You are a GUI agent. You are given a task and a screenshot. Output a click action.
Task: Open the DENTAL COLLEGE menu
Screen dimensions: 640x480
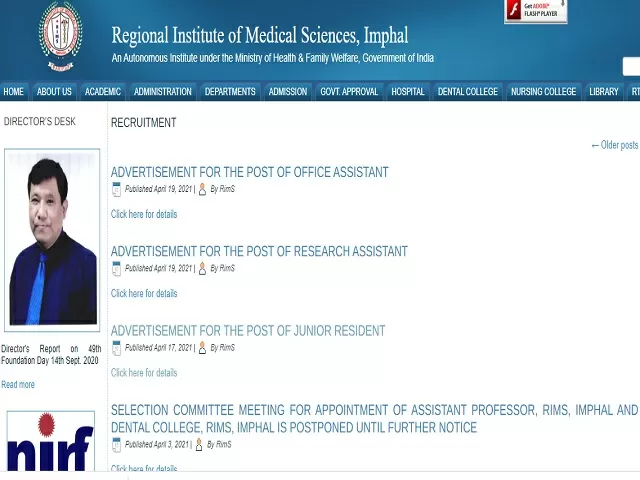pyautogui.click(x=468, y=91)
